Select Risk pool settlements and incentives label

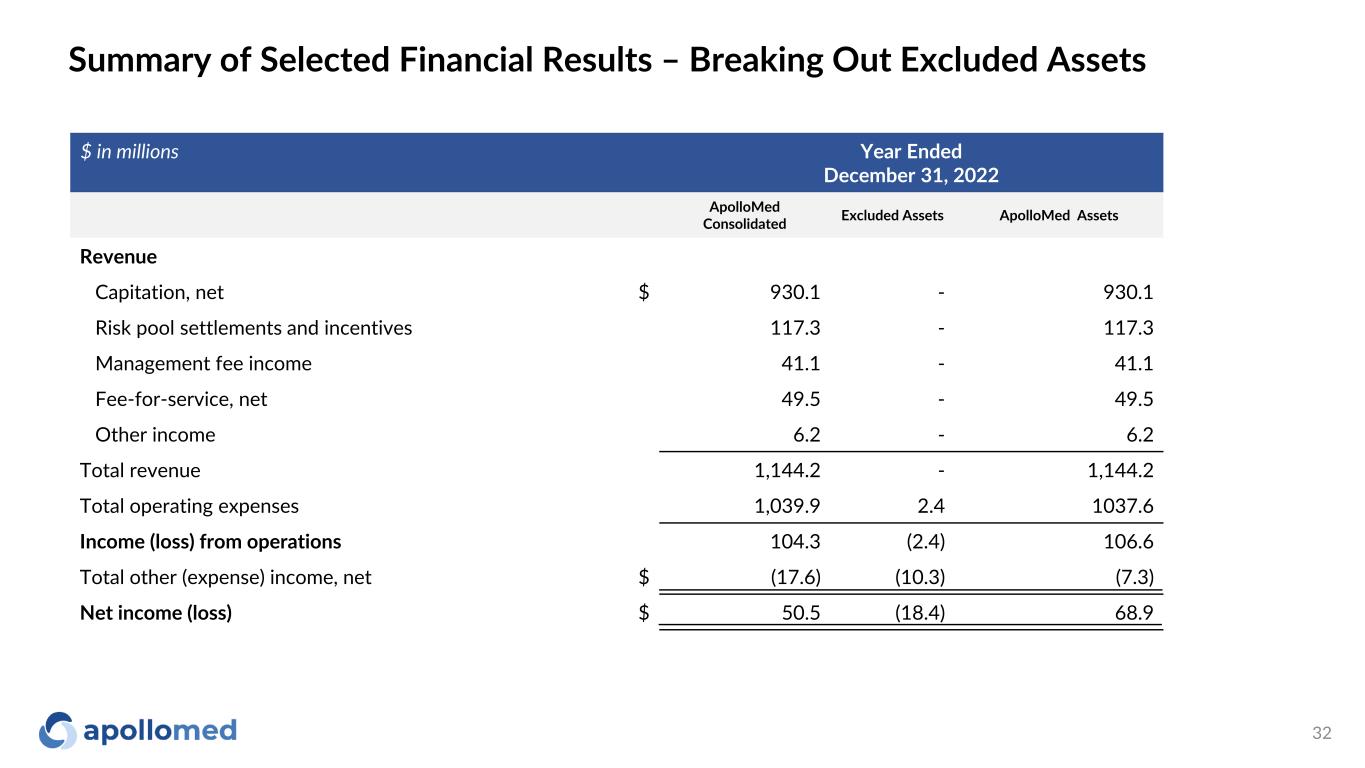pos(253,328)
